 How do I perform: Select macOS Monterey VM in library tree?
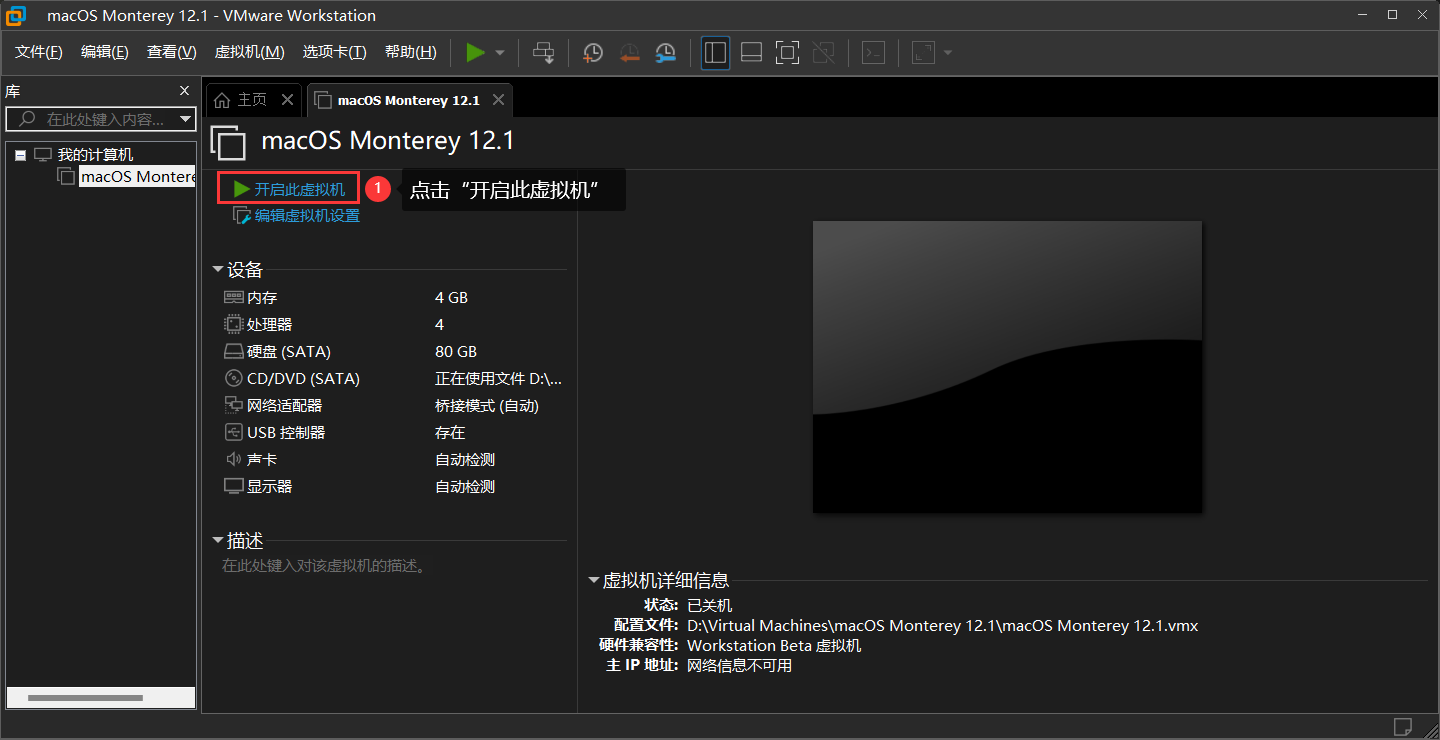pyautogui.click(x=138, y=176)
